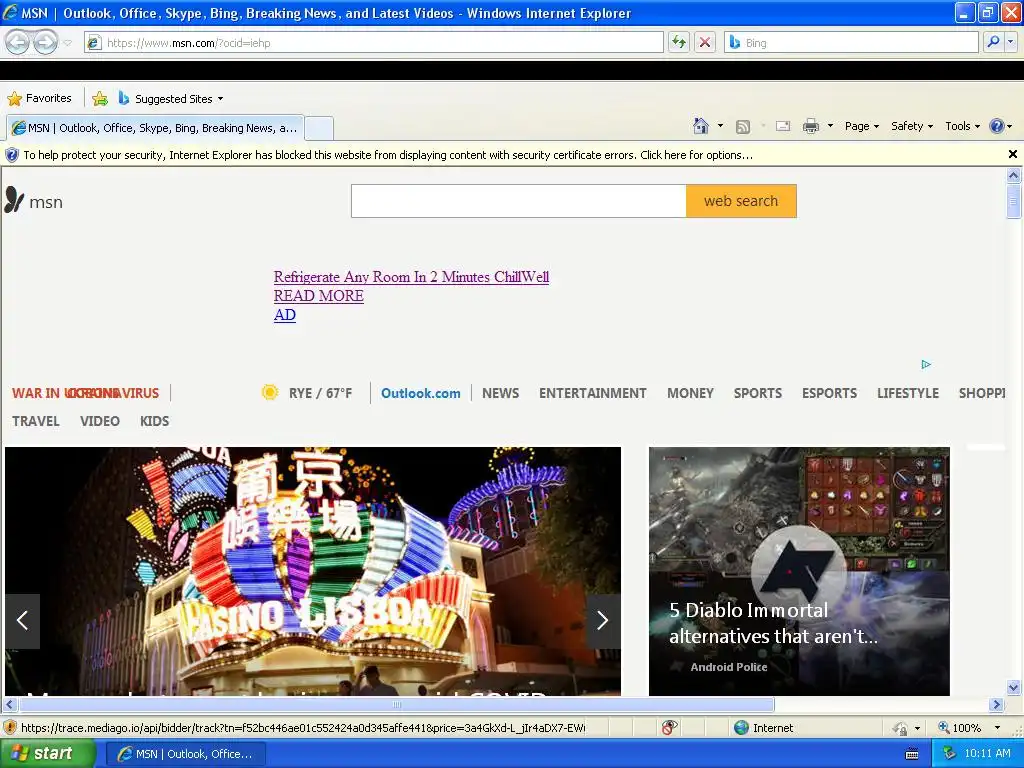The image size is (1024, 768).
Task: Refresh the page with the green arrows
Action: pos(679,42)
